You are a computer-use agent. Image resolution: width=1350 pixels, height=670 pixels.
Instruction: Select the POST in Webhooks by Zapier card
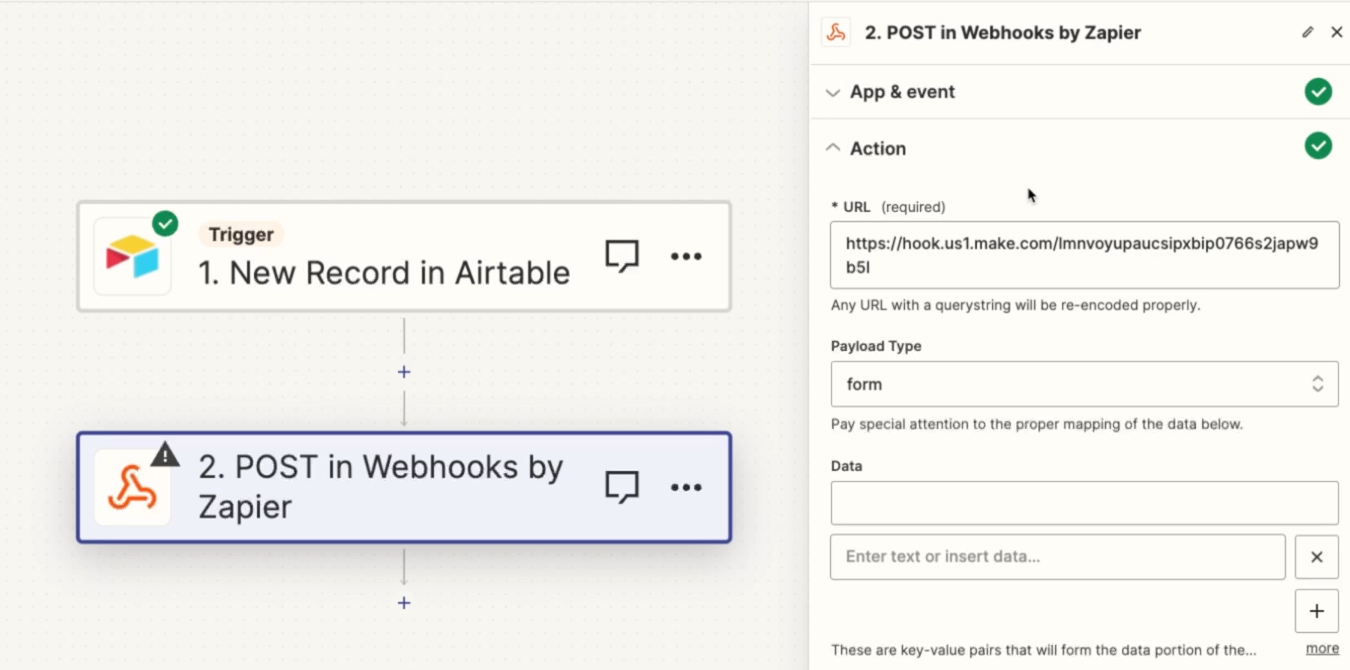(404, 487)
